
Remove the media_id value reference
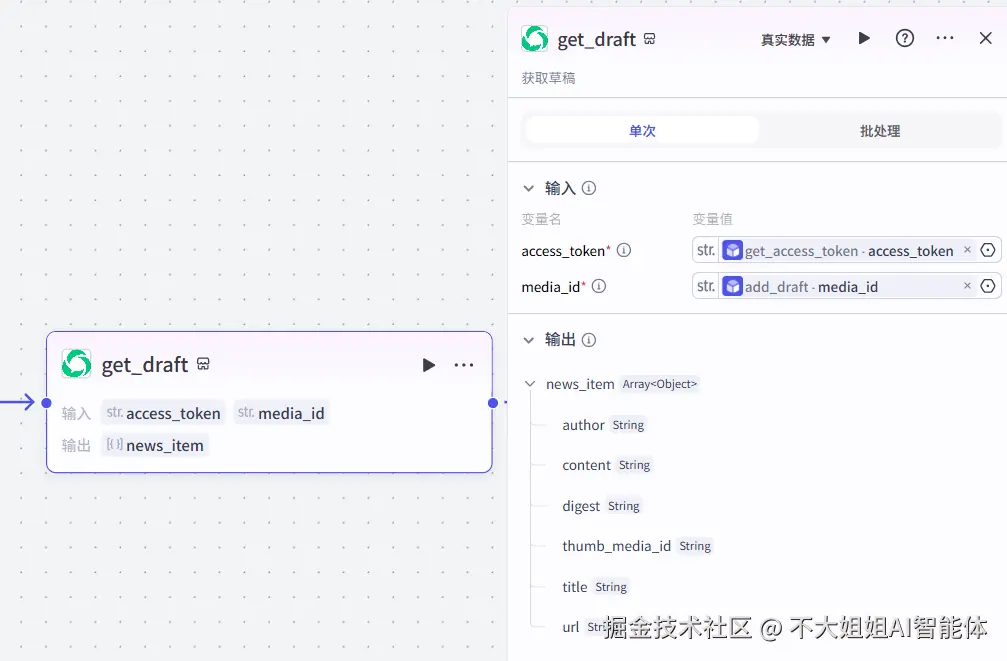(x=966, y=286)
